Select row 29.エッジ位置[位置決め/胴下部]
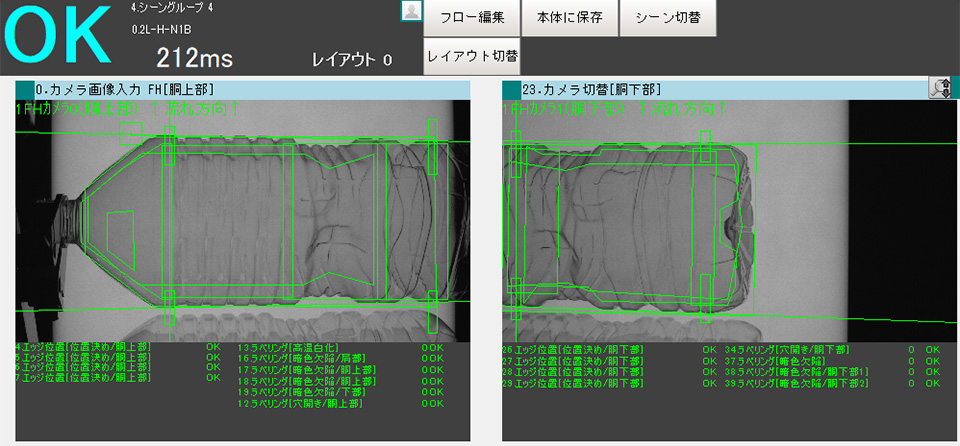Screen dimensions: 960x446 tap(572, 383)
